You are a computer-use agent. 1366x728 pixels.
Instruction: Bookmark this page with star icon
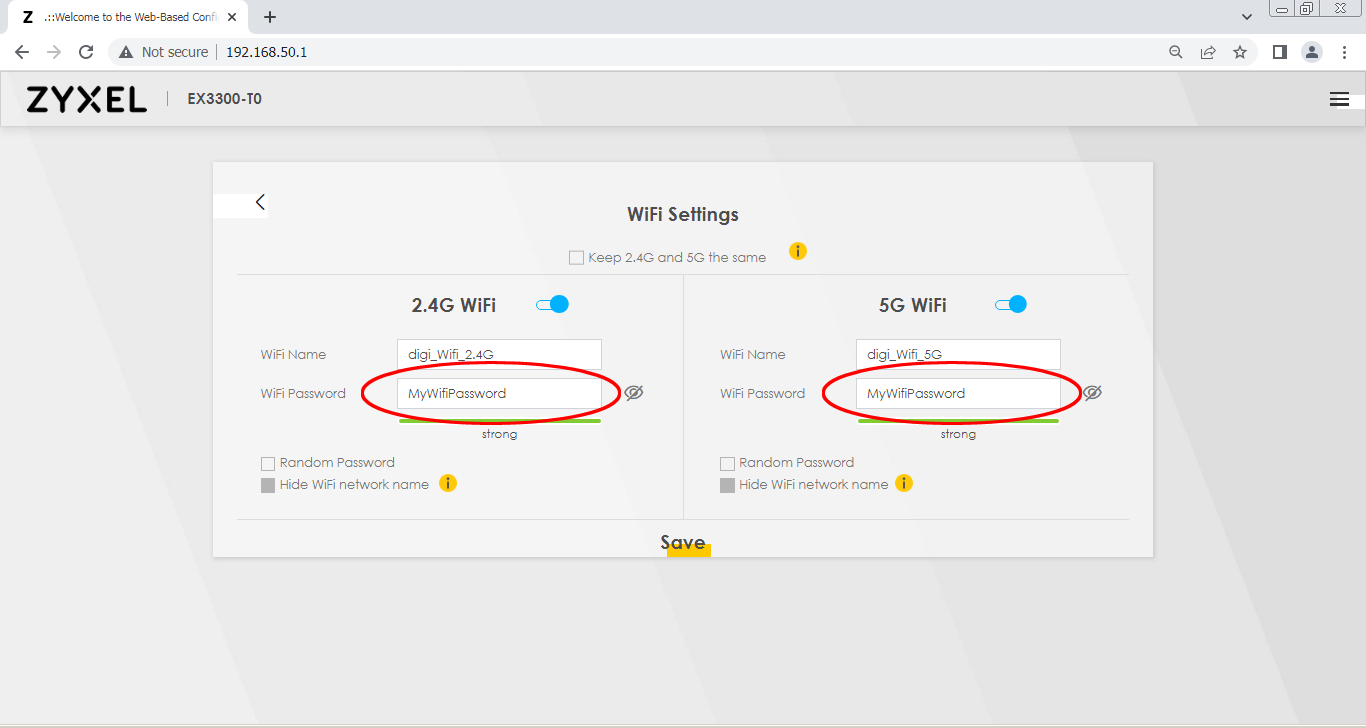point(1240,52)
